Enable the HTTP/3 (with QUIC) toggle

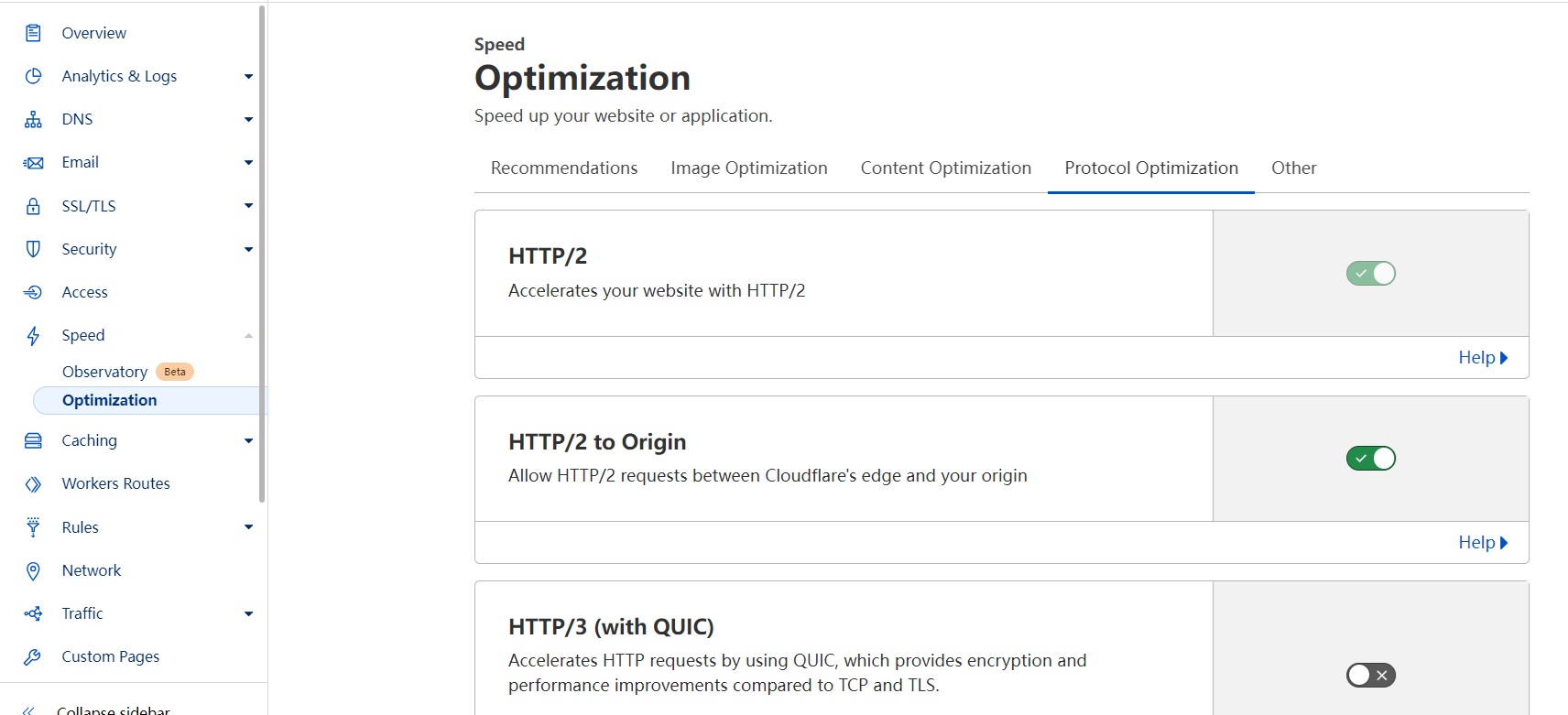[1370, 675]
